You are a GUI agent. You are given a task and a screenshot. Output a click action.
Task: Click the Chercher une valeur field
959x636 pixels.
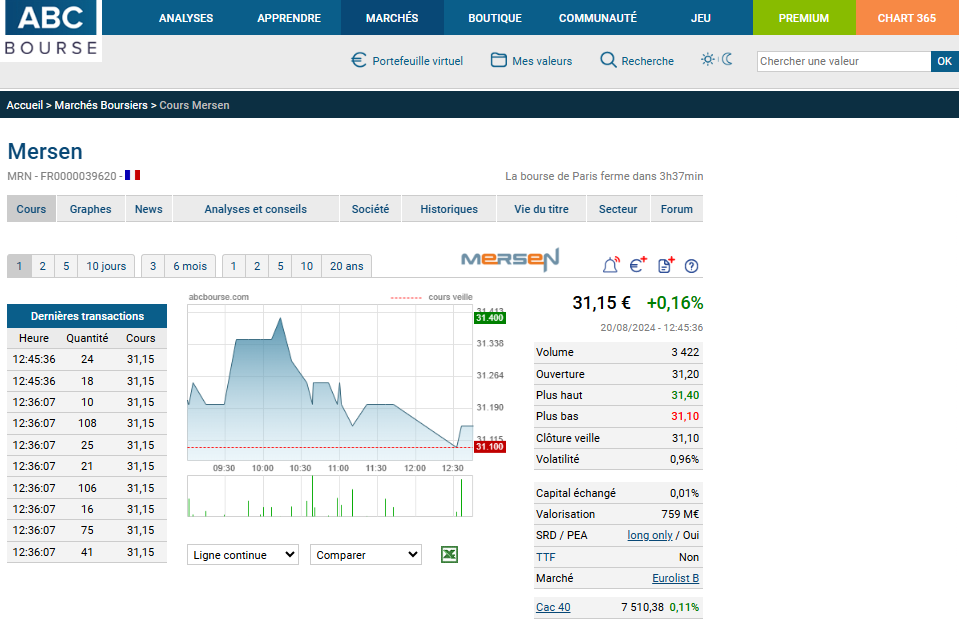click(x=843, y=61)
